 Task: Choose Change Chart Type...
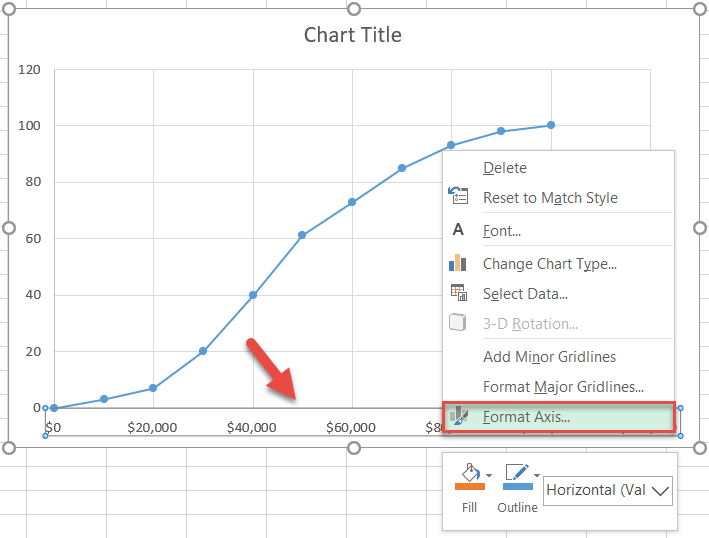[x=559, y=264]
